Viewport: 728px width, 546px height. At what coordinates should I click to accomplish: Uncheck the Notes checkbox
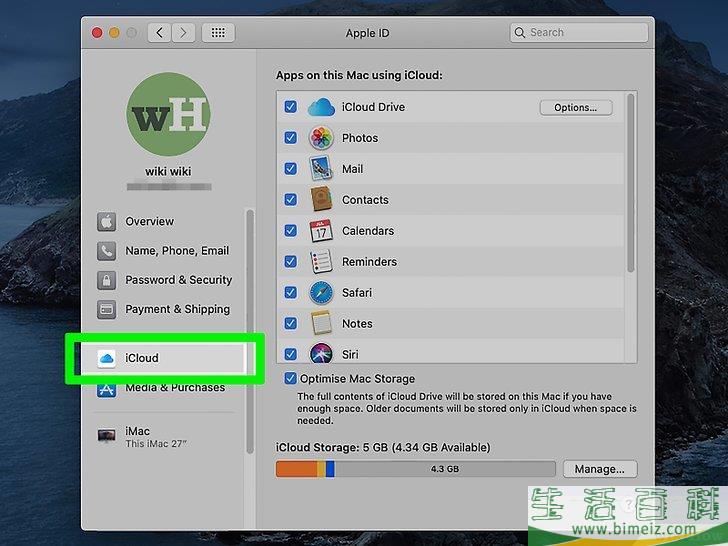290,323
